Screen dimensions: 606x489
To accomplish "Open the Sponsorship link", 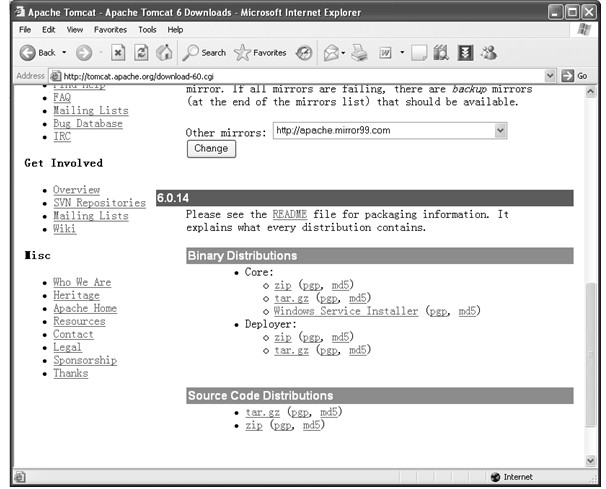I will coord(85,360).
